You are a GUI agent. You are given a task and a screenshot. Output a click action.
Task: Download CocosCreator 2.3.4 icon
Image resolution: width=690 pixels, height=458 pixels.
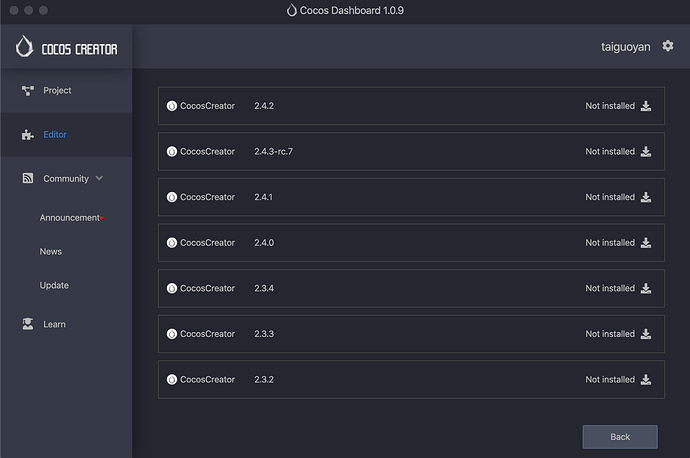[x=646, y=288]
